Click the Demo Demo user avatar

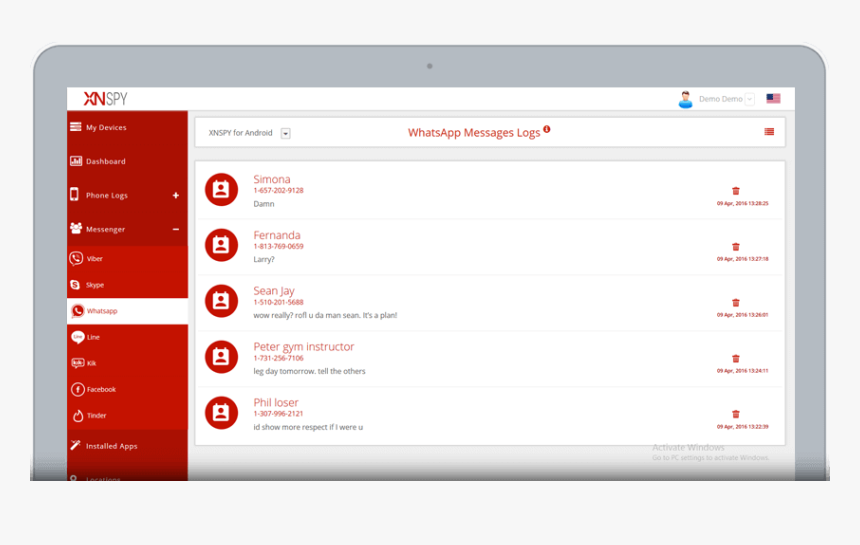(x=685, y=99)
